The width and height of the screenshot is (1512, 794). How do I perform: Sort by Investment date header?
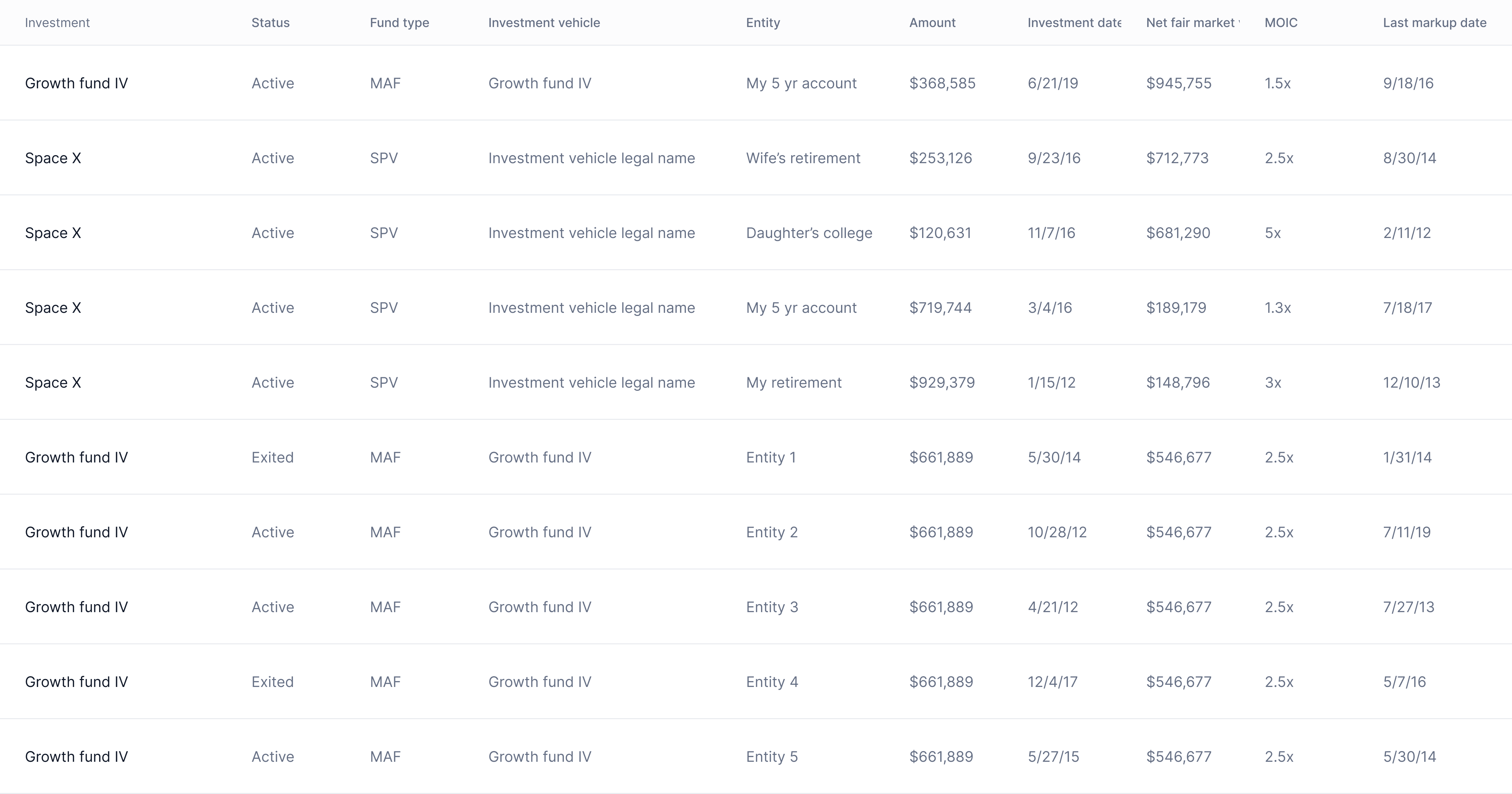(1073, 23)
